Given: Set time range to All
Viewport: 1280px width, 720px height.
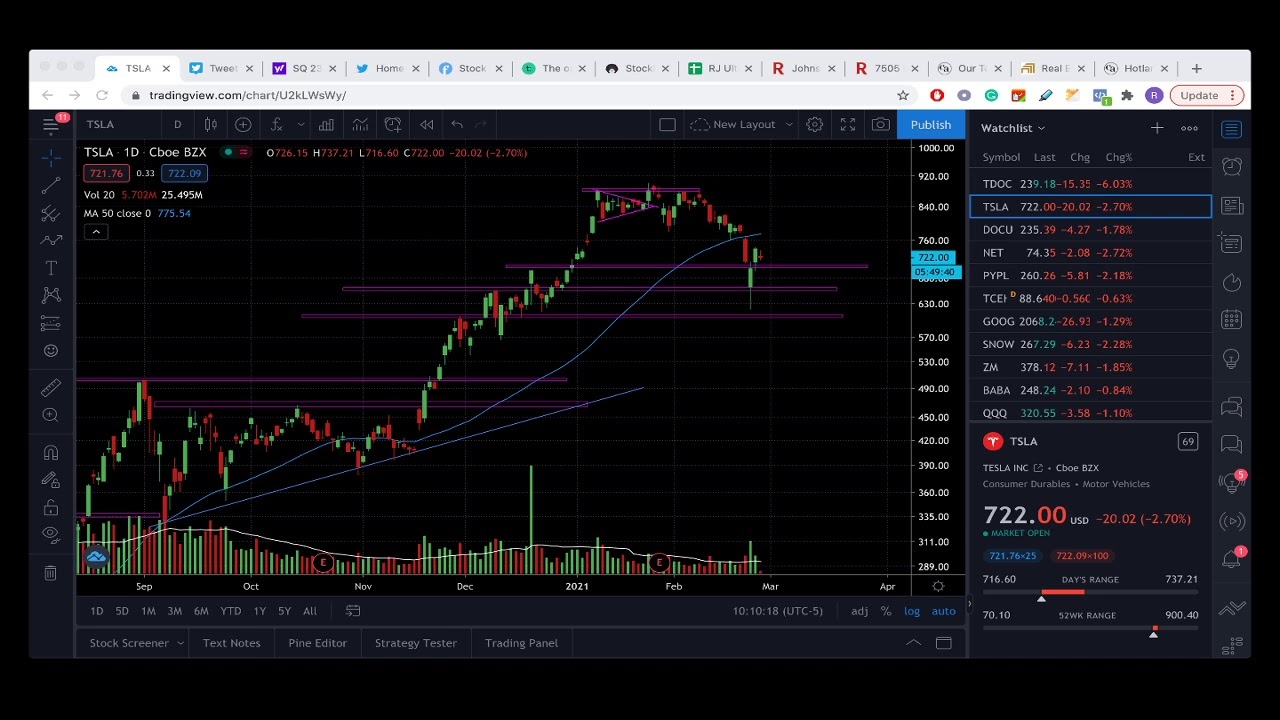Looking at the screenshot, I should tap(310, 611).
